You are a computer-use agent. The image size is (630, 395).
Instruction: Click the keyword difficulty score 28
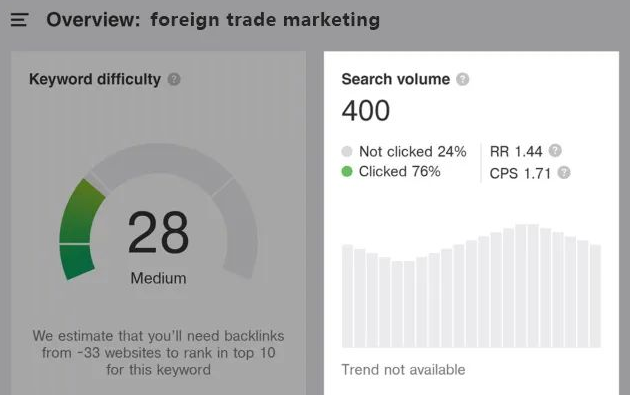[x=158, y=232]
